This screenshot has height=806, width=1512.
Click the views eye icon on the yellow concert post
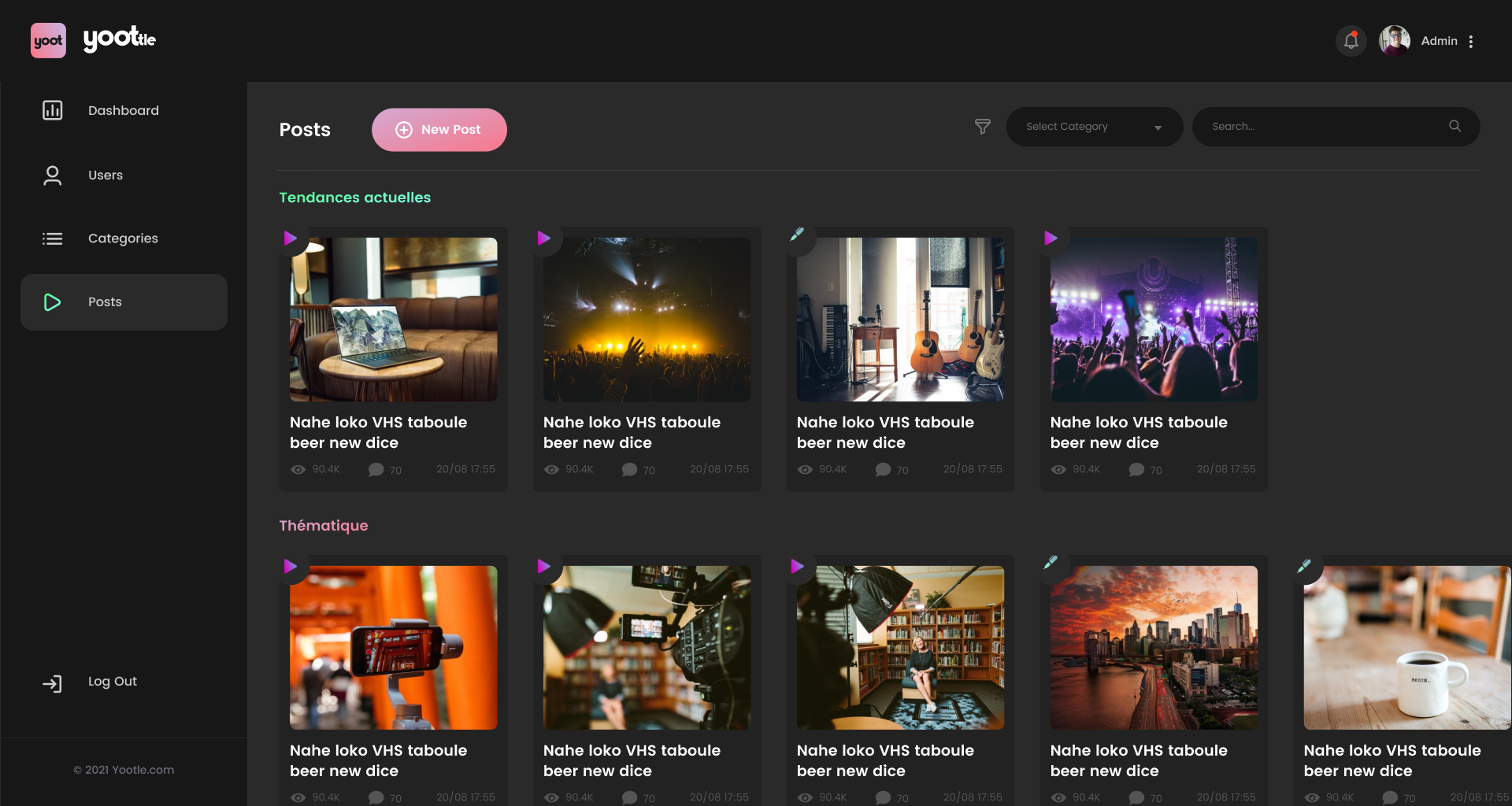pos(552,470)
